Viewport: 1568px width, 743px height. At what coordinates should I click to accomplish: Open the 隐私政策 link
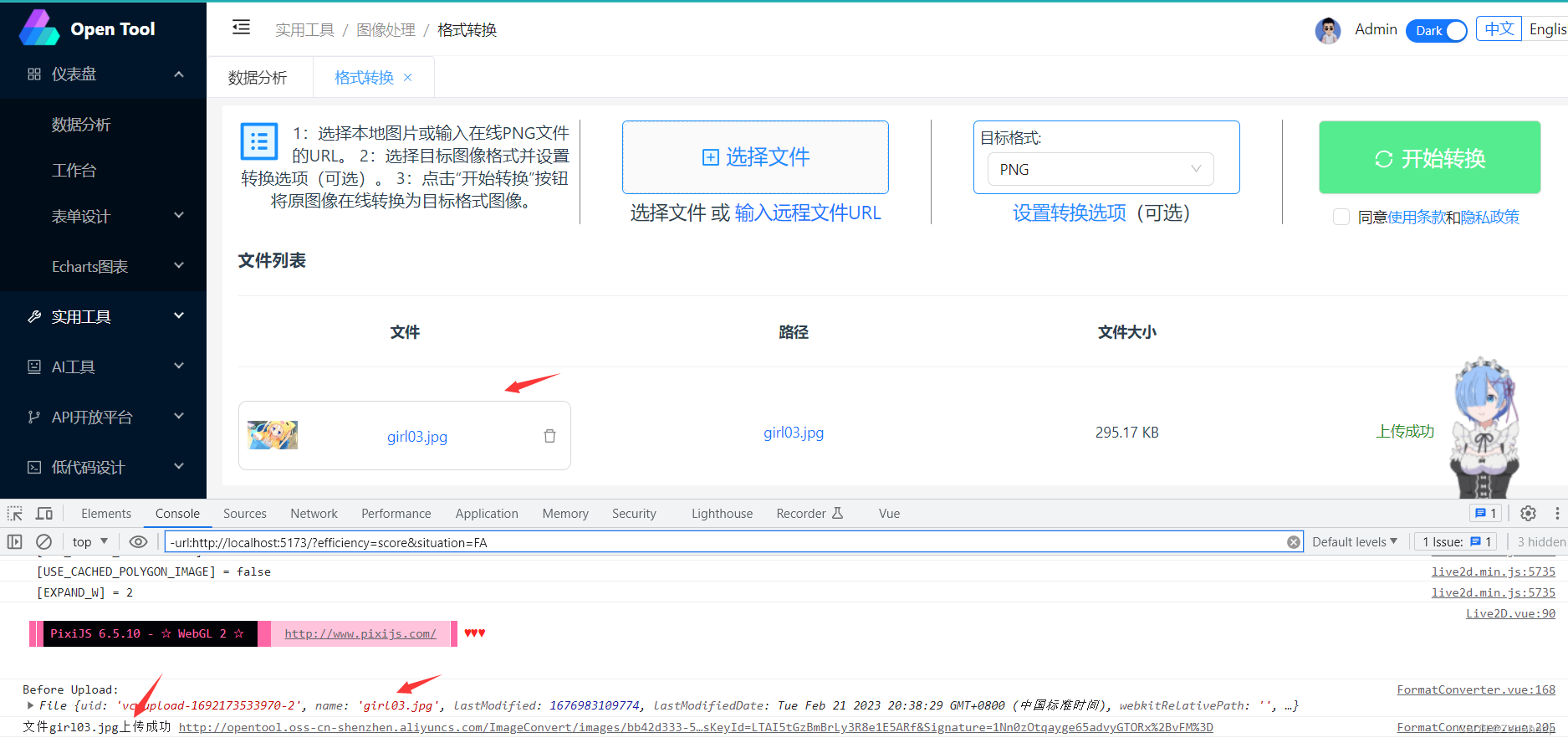1490,217
